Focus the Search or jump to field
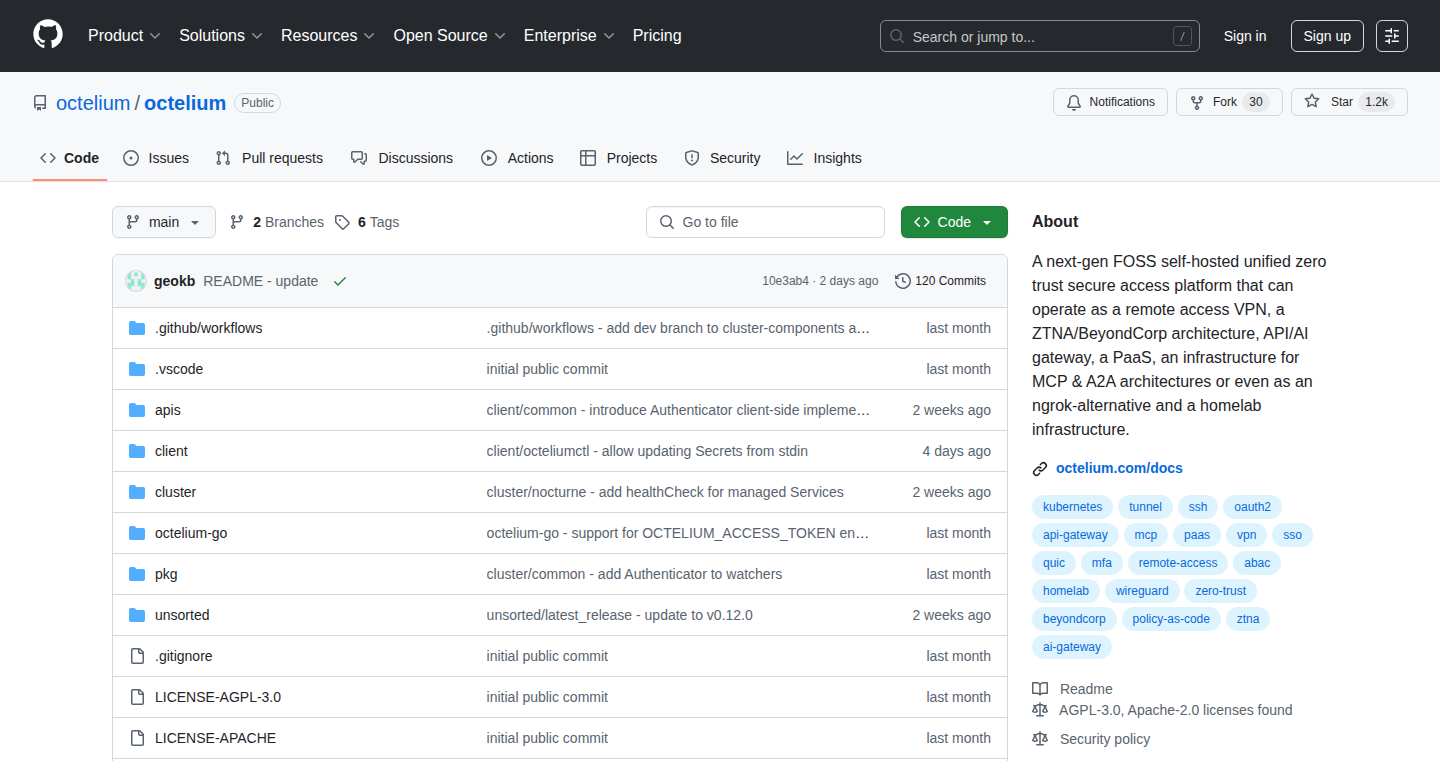 (x=1040, y=36)
